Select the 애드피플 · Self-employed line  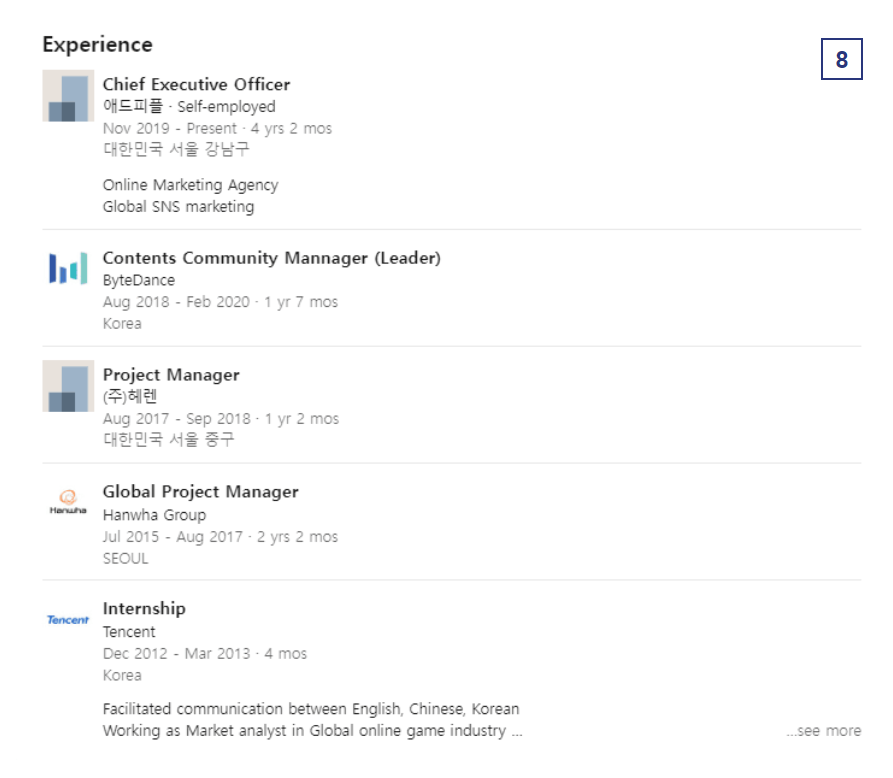(x=189, y=107)
